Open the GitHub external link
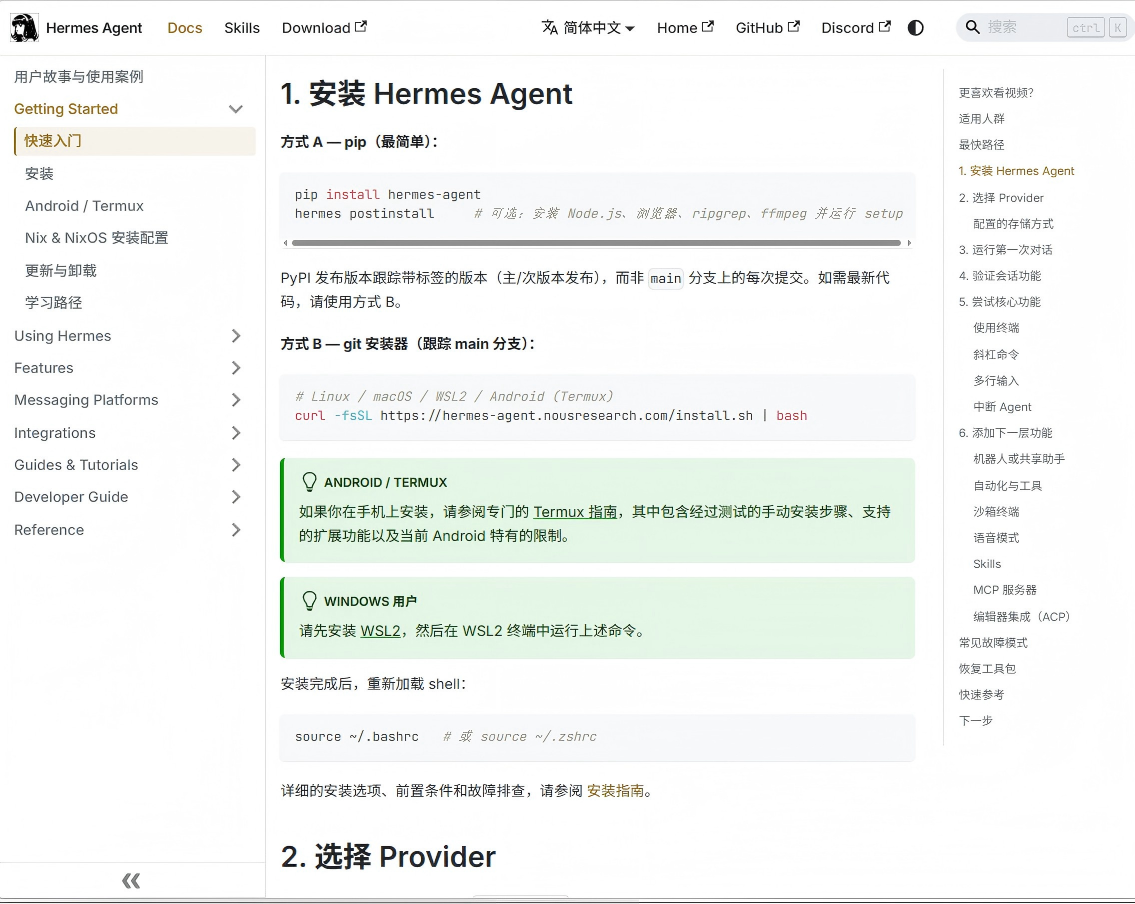 [767, 28]
